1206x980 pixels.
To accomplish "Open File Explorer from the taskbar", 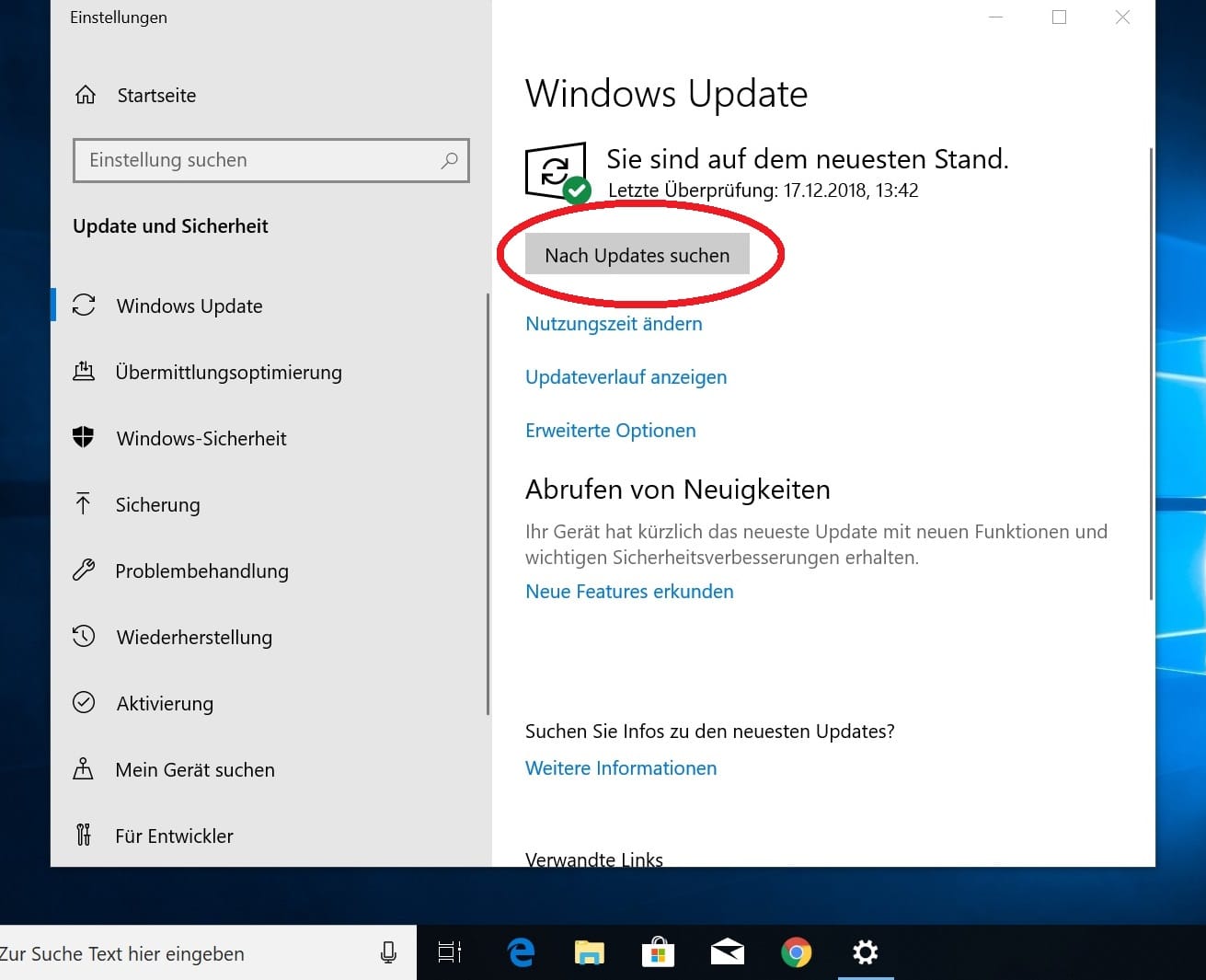I will click(590, 952).
